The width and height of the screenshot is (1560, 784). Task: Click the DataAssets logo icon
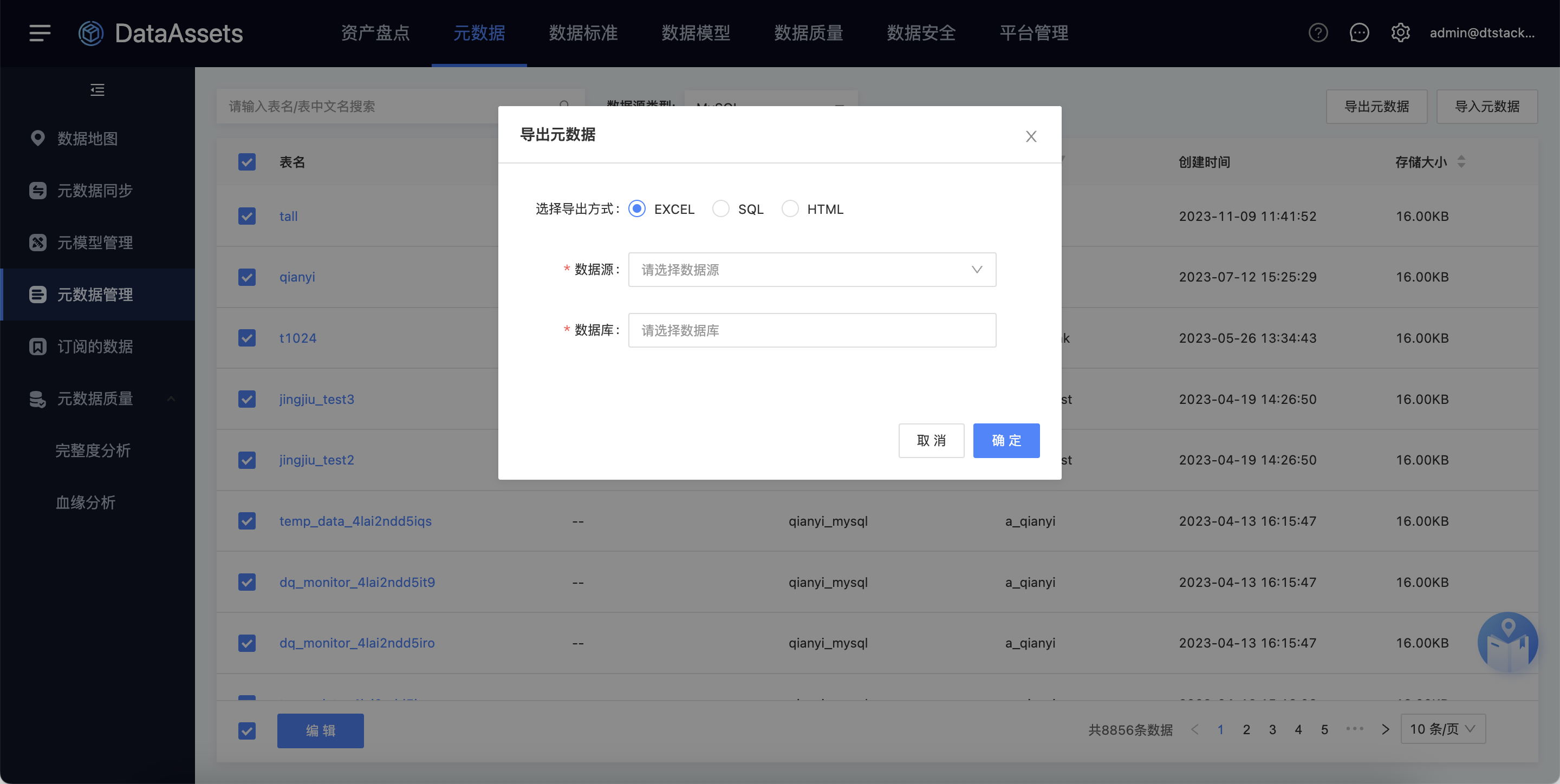click(x=92, y=32)
